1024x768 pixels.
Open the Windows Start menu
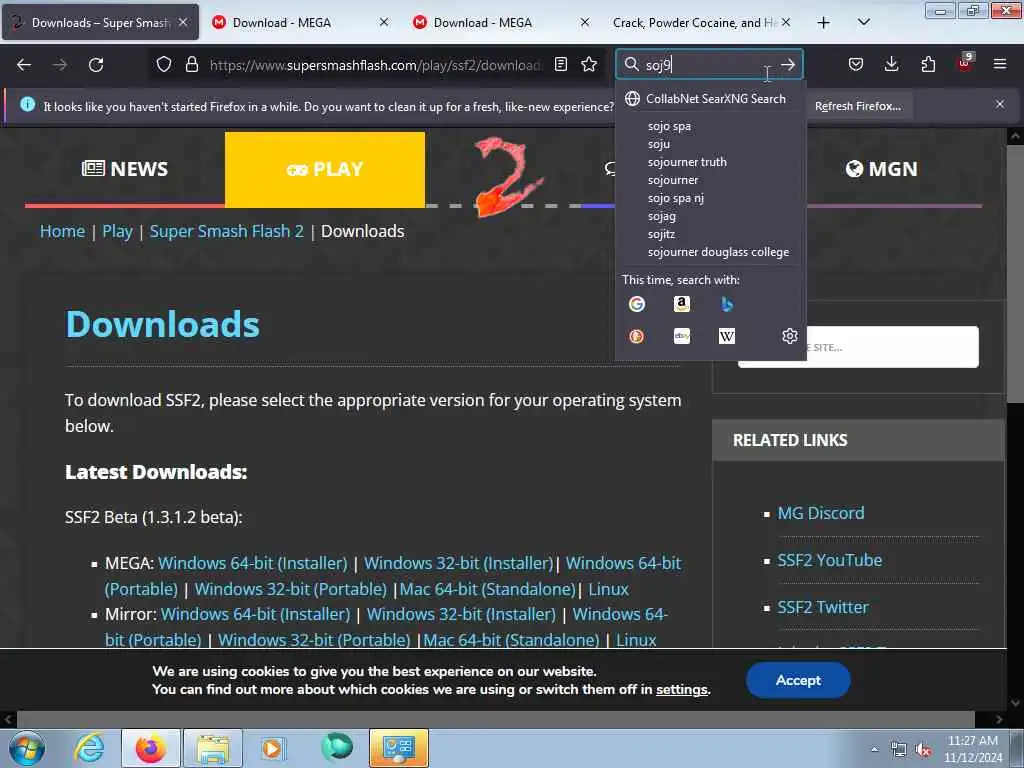click(27, 748)
